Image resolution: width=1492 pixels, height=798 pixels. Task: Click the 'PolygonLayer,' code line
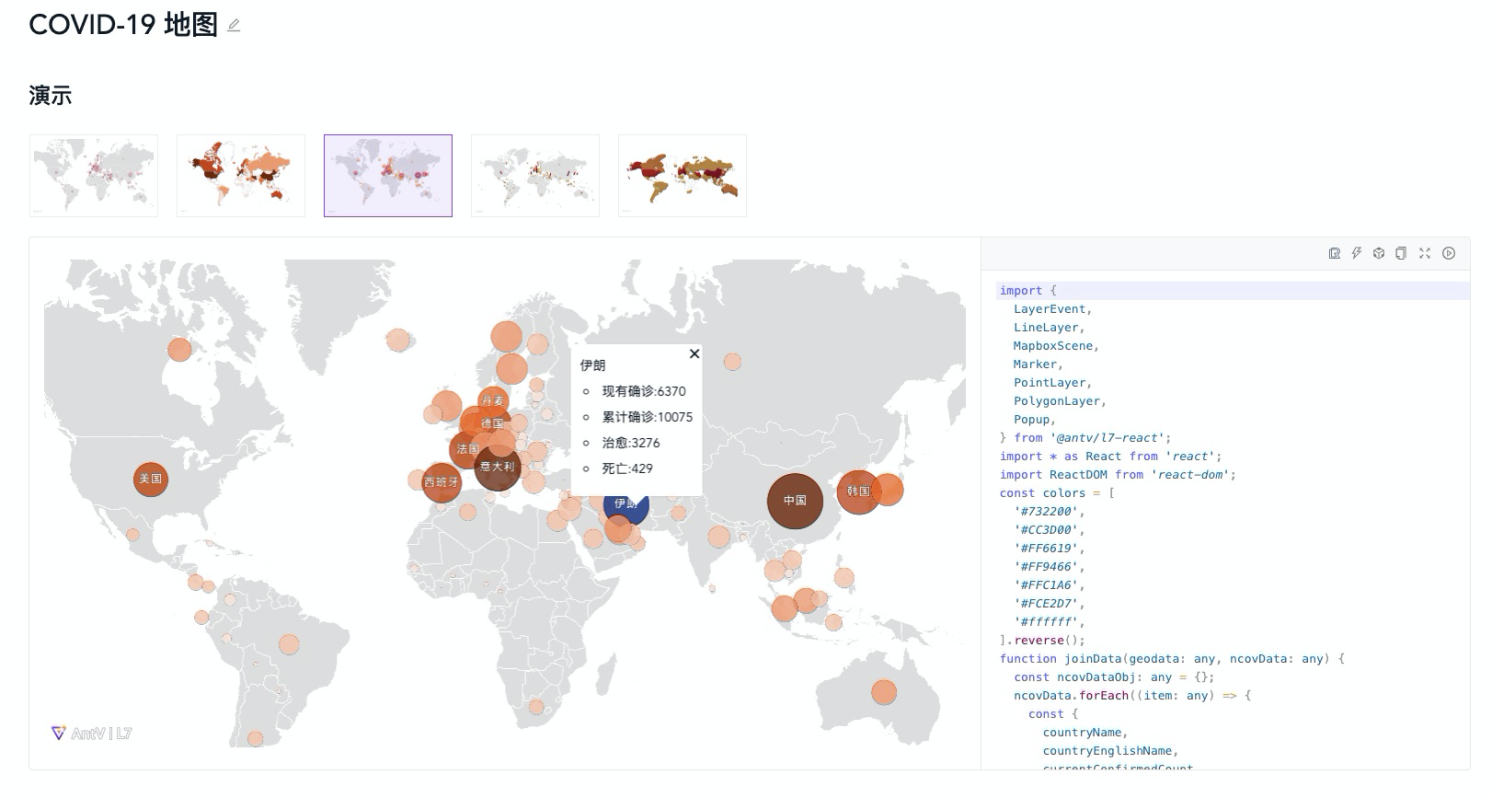tap(1060, 401)
